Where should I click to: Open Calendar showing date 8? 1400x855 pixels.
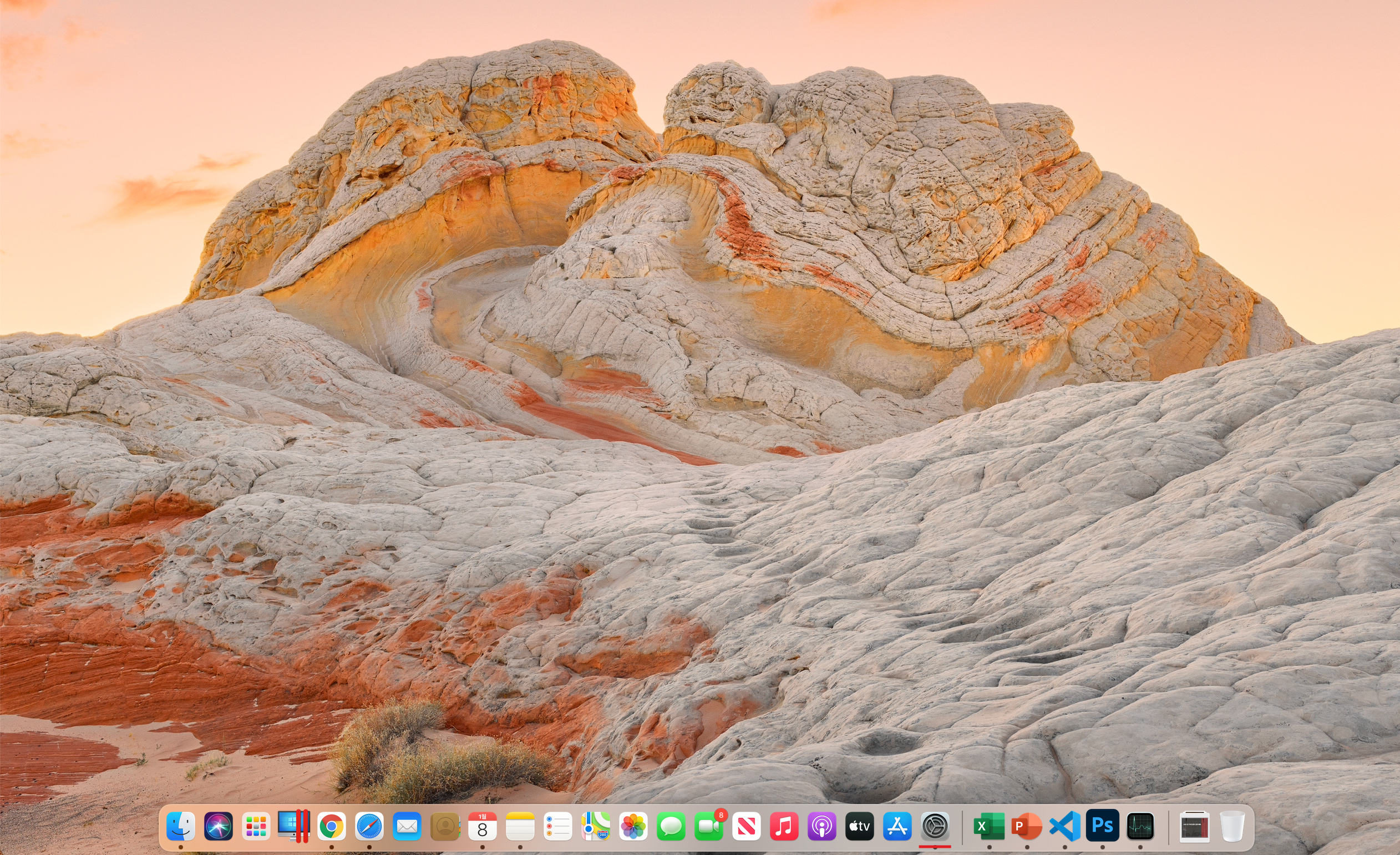pyautogui.click(x=483, y=826)
